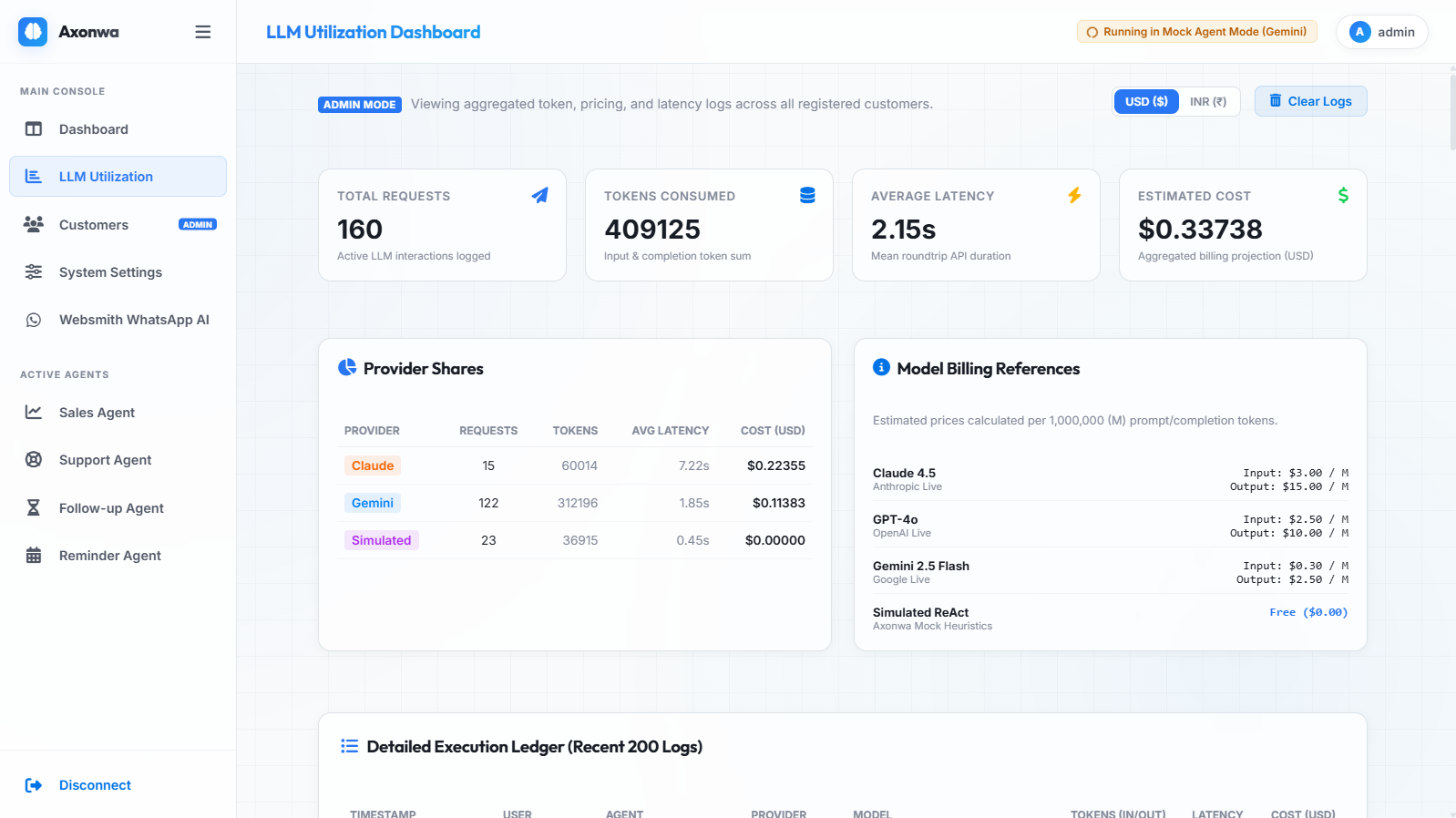Click the Clear Logs button
The height and width of the screenshot is (818, 1456).
coord(1311,101)
